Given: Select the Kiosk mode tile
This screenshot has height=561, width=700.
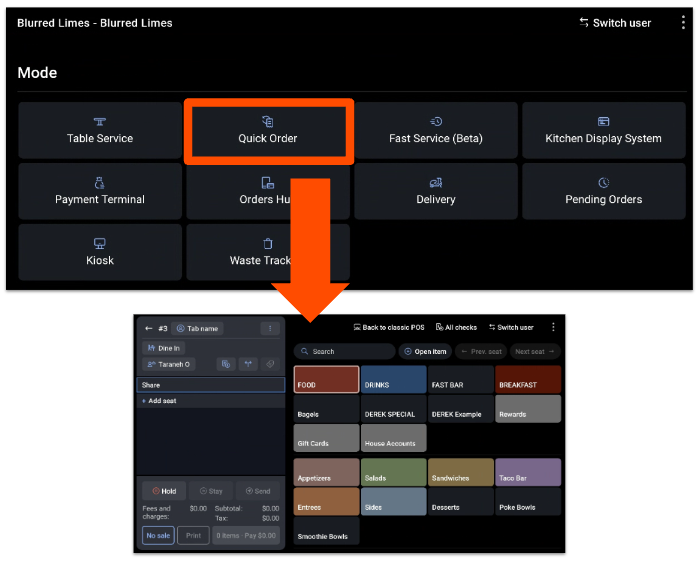Looking at the screenshot, I should click(x=100, y=252).
